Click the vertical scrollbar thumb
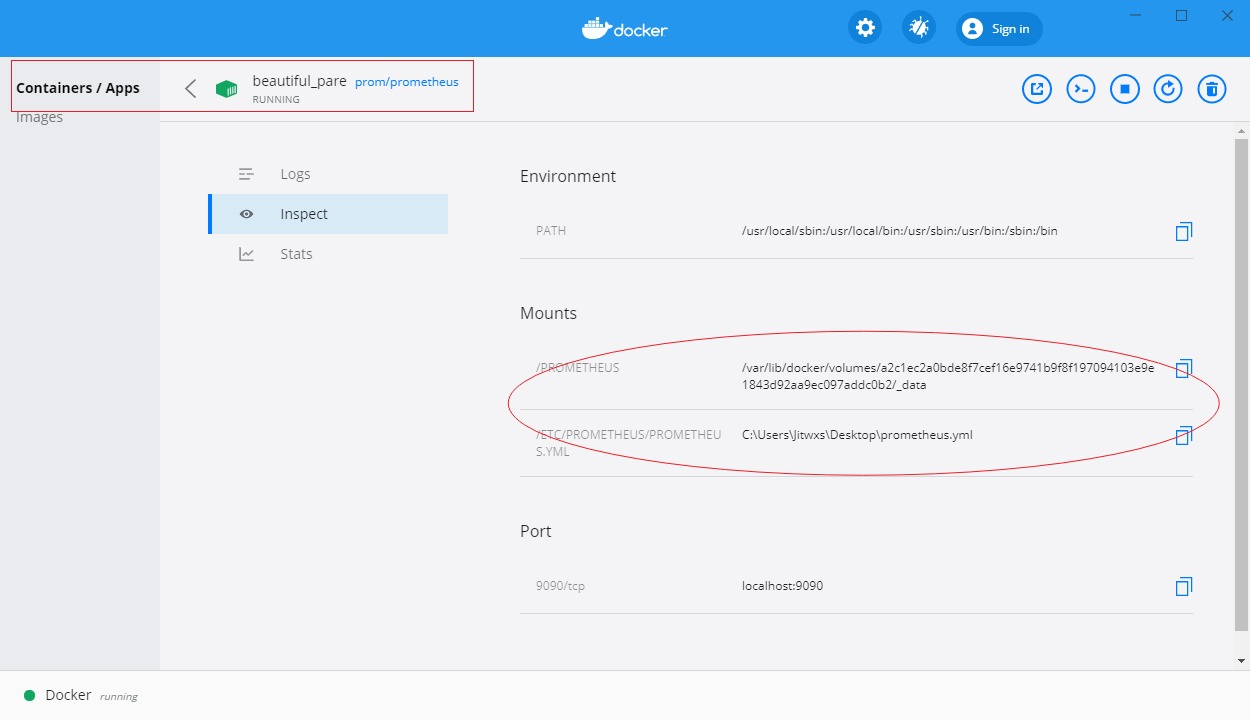Image resolution: width=1250 pixels, height=720 pixels. [x=1241, y=385]
